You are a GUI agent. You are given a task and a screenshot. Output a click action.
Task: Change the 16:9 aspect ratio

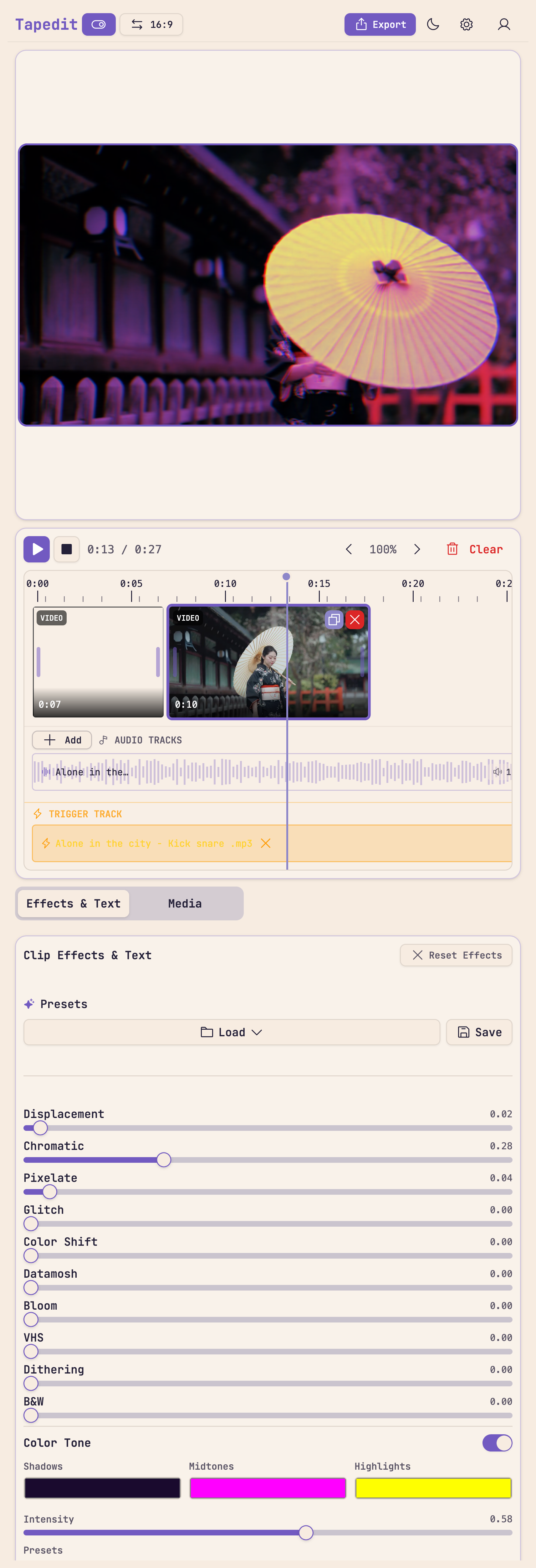151,24
